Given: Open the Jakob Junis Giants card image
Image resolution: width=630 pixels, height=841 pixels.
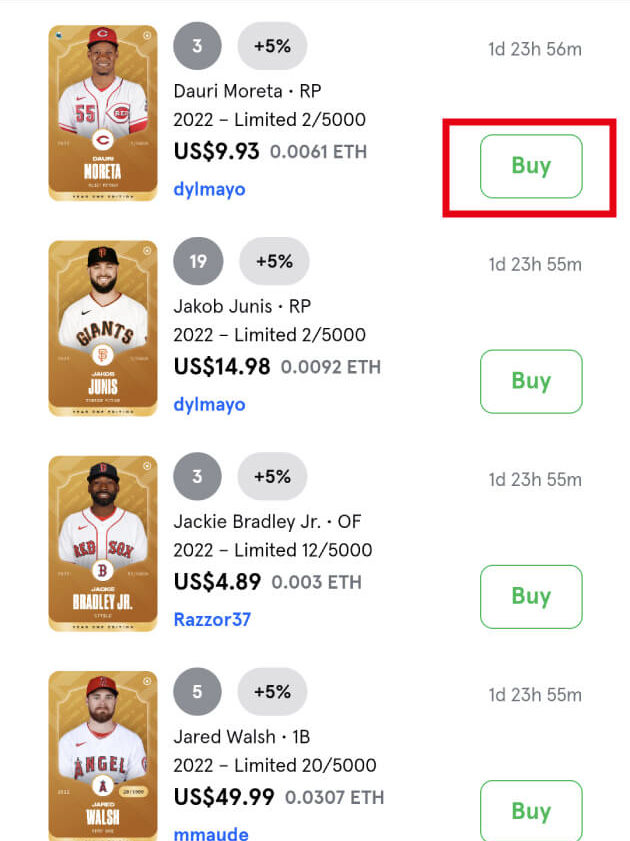Looking at the screenshot, I should 103,328.
